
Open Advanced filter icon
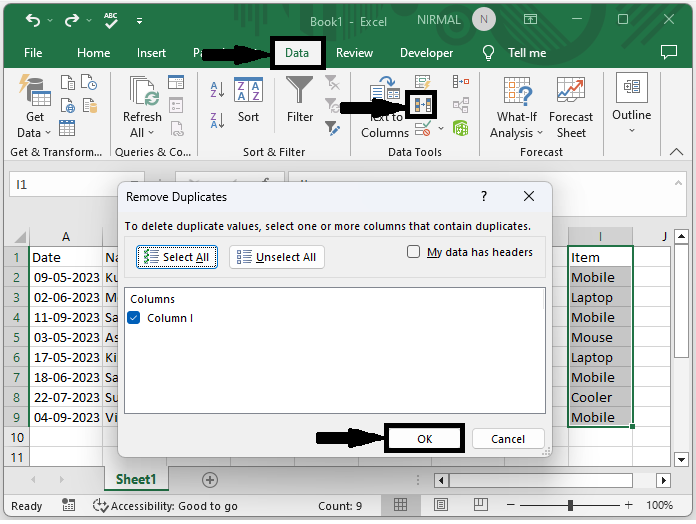332,128
